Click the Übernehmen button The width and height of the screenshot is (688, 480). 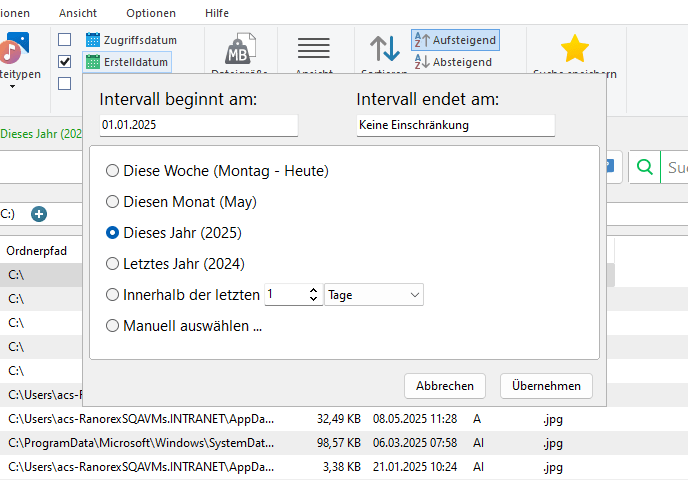[x=546, y=386]
